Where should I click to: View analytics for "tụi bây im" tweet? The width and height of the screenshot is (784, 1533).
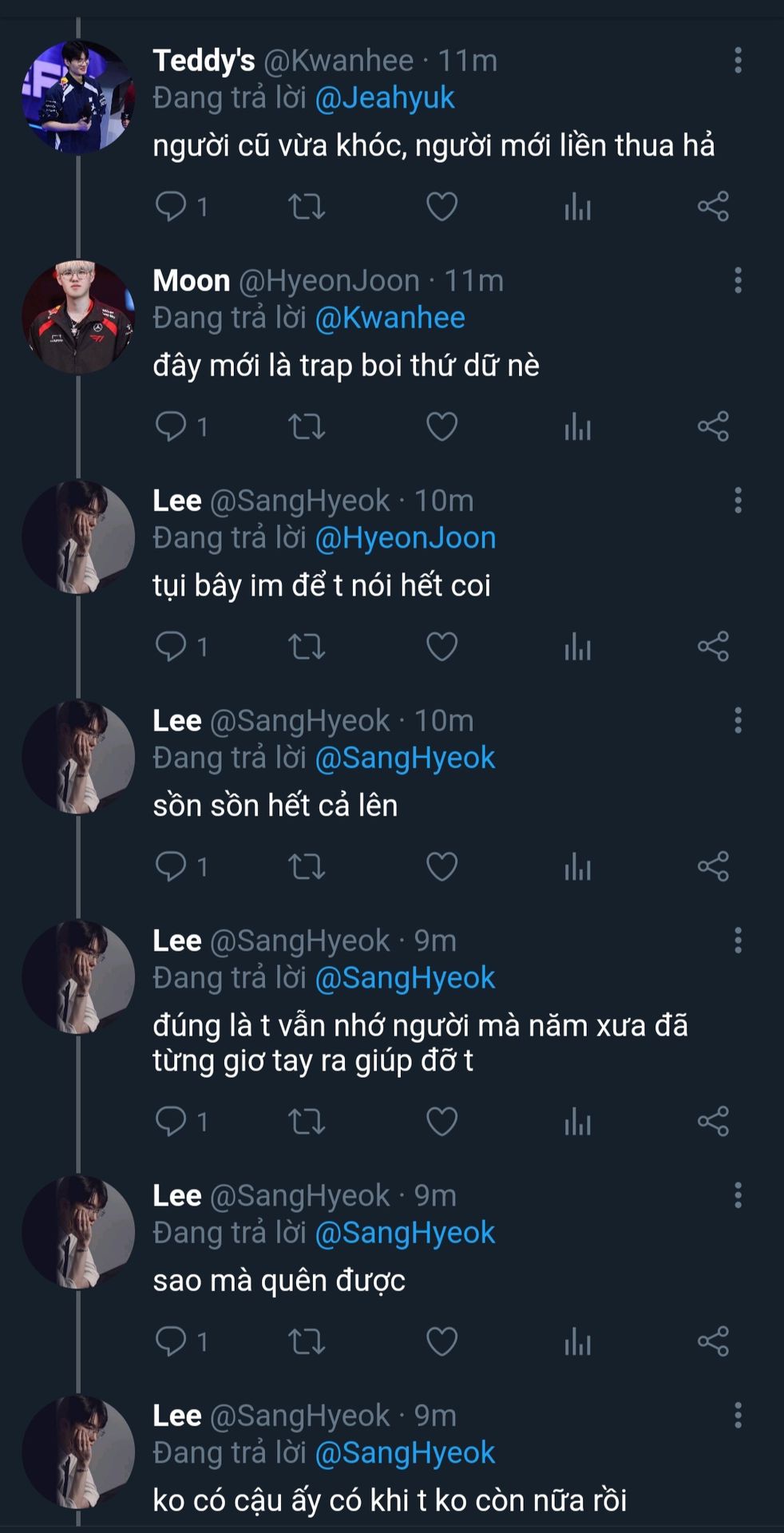click(577, 646)
